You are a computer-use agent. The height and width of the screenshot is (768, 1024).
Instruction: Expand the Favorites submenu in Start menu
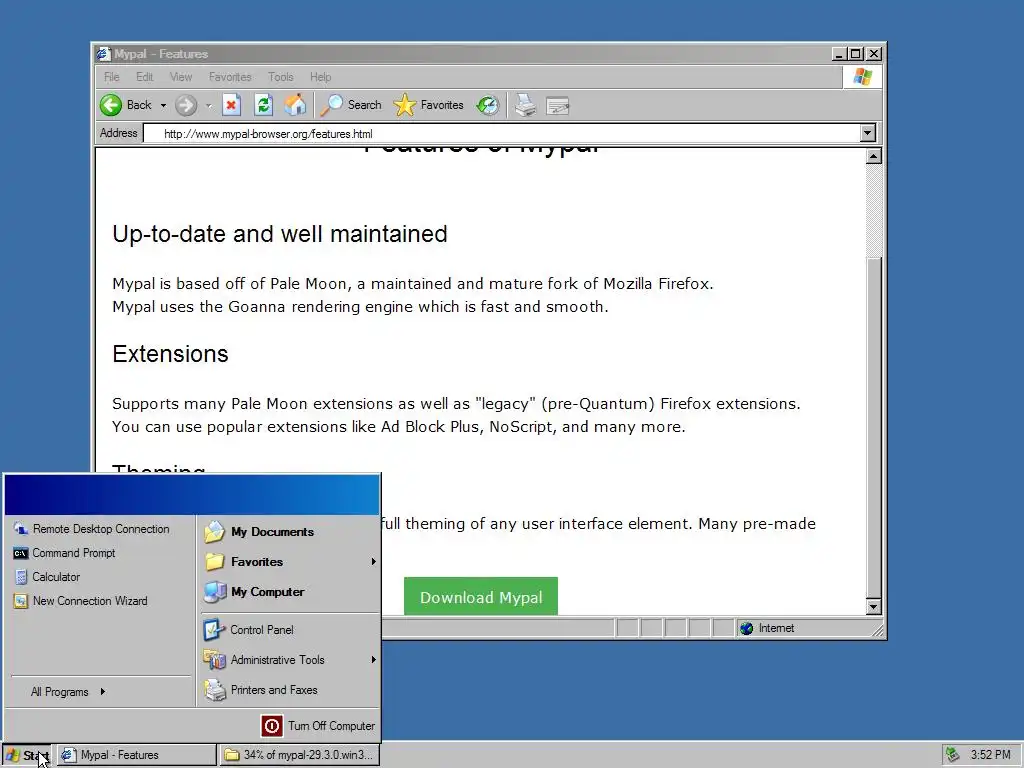[x=374, y=562]
